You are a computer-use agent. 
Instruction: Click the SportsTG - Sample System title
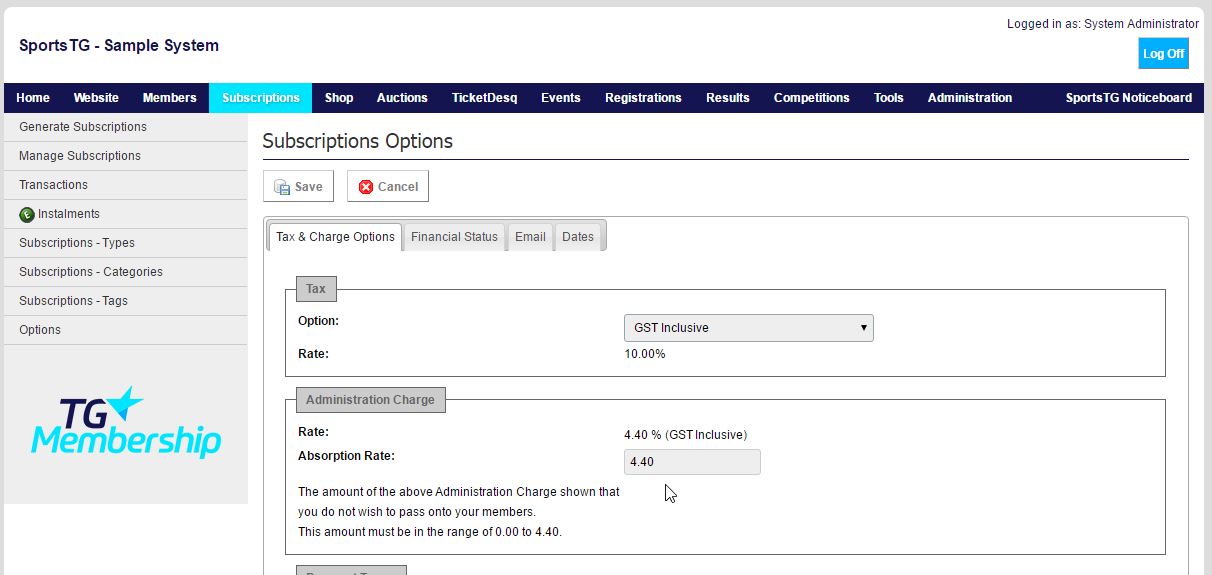coord(119,45)
